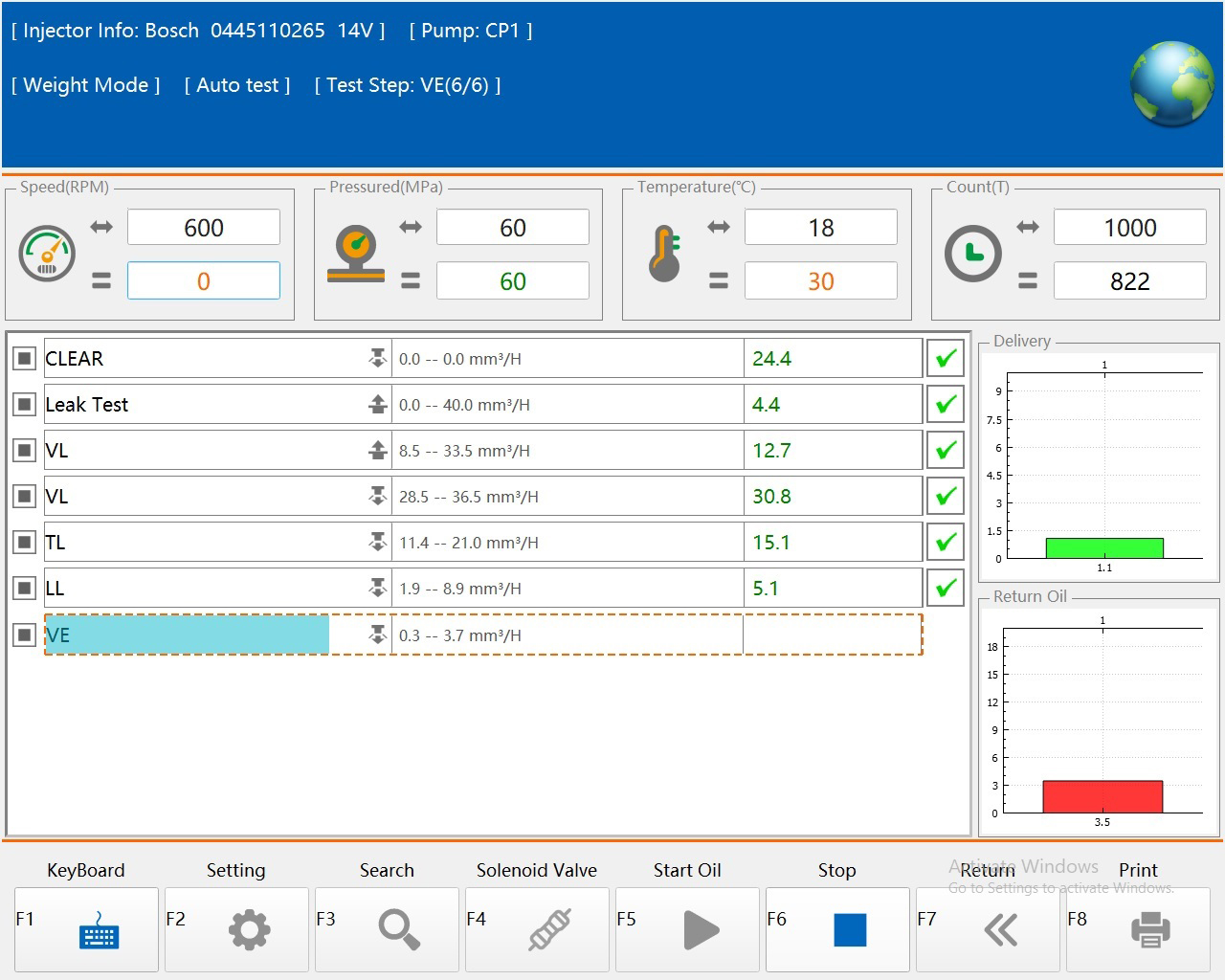Click the Count target field showing 1000
Screen dimensions: 1225x980
[1129, 228]
